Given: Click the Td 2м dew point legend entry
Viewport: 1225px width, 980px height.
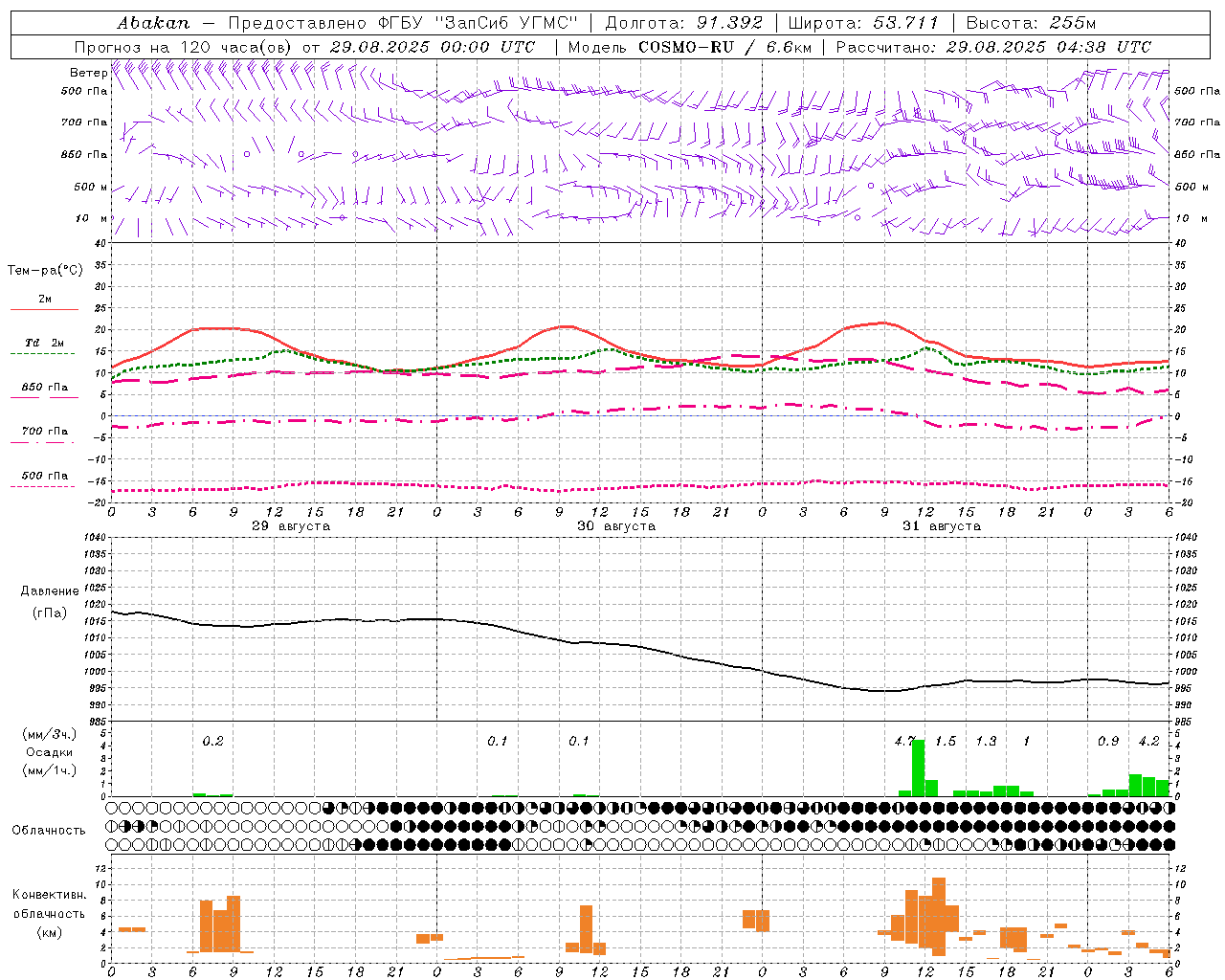Looking at the screenshot, I should [45, 343].
